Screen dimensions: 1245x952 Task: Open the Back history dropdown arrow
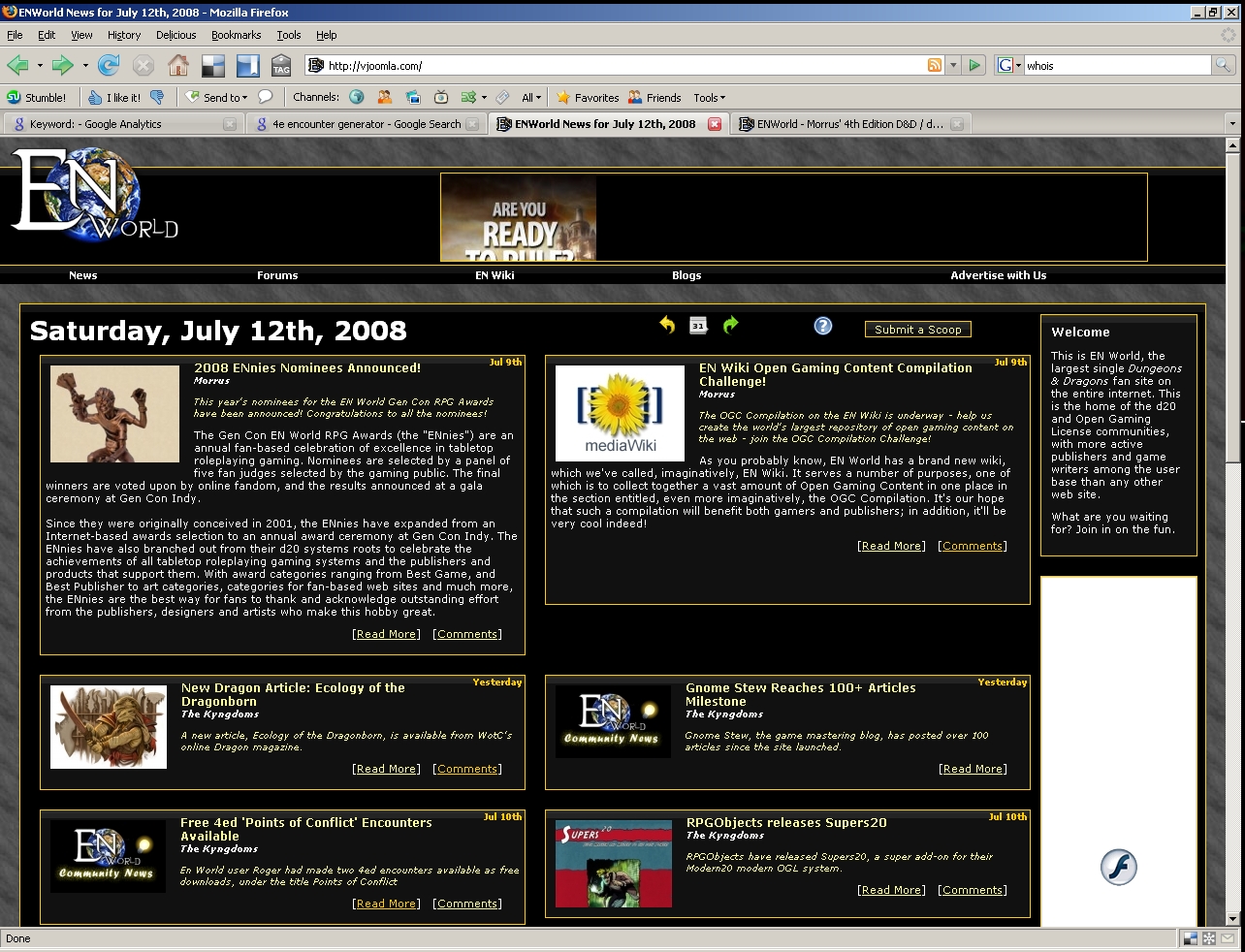coord(40,66)
